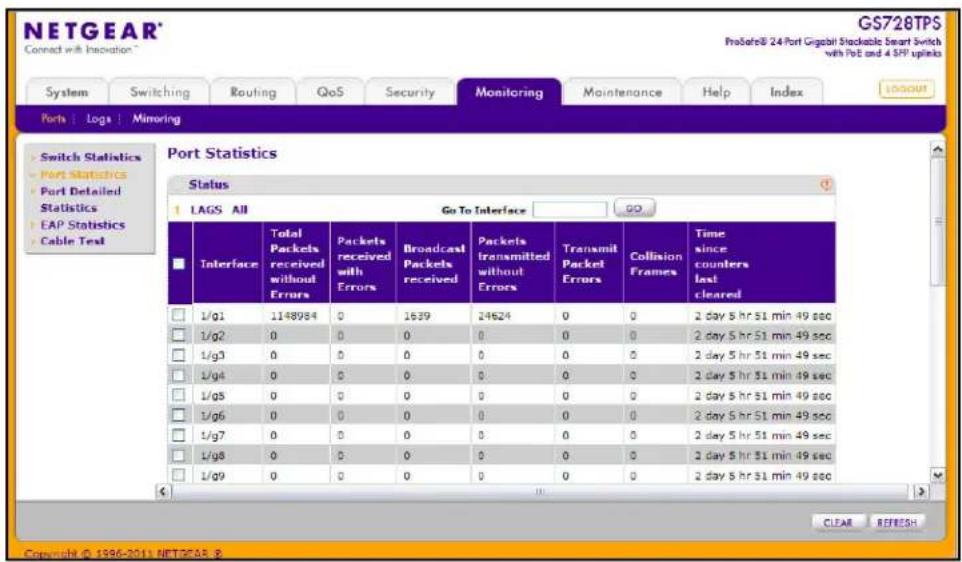Viewport: 962px width, 562px height.
Task: Check the box for interface 1/g8
Action: (x=179, y=455)
